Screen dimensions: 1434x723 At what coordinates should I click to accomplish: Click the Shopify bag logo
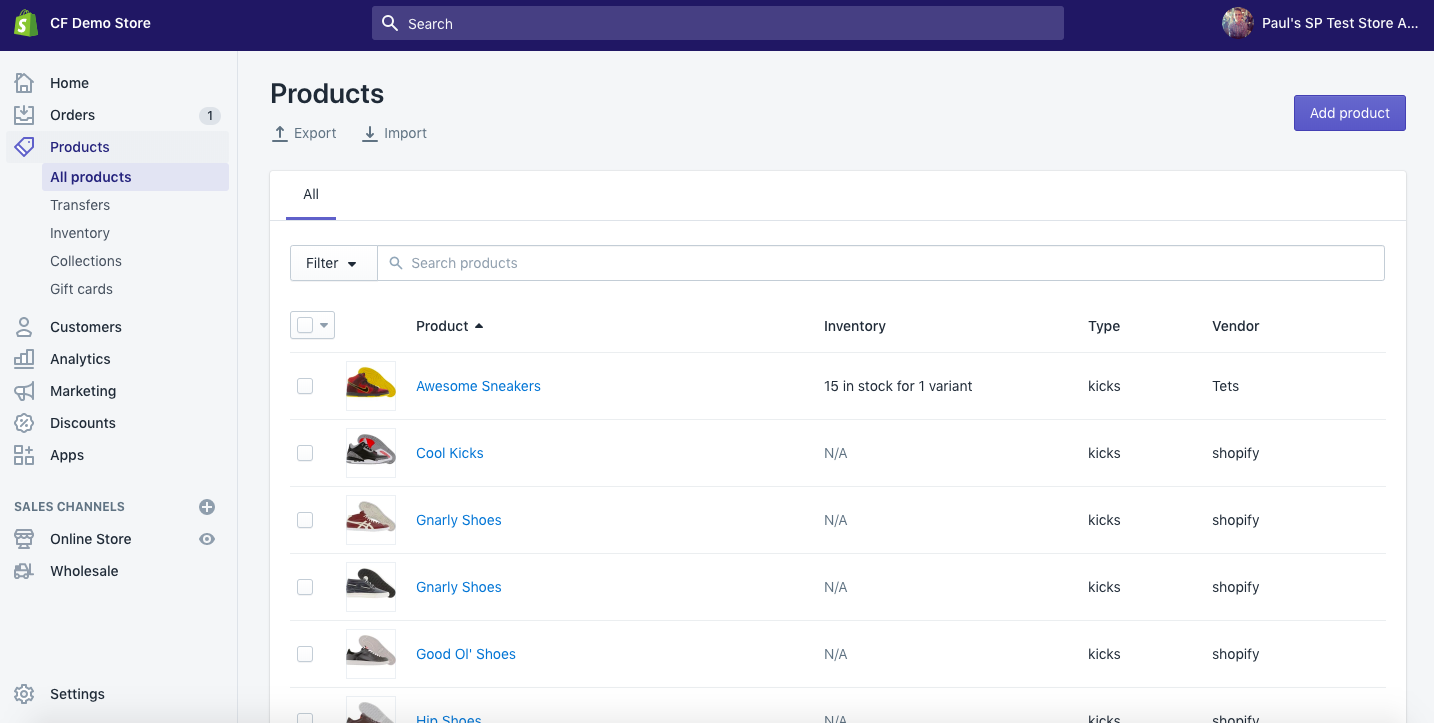point(26,23)
